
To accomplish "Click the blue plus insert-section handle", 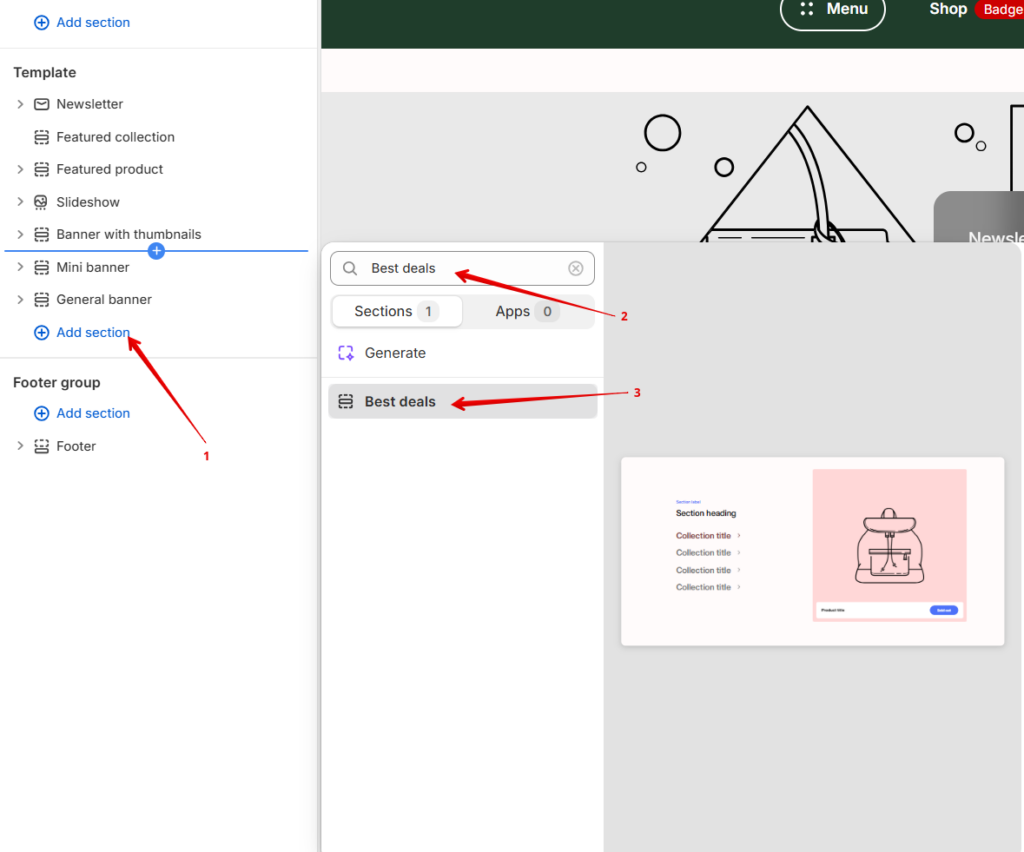I will pyautogui.click(x=156, y=251).
